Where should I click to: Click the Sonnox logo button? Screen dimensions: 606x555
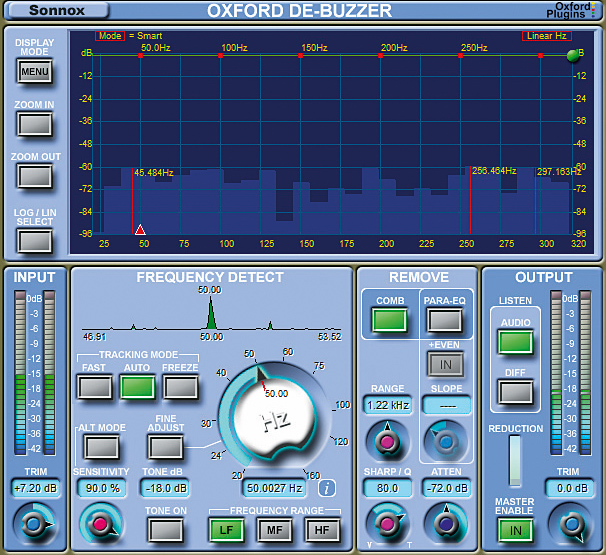(57, 10)
